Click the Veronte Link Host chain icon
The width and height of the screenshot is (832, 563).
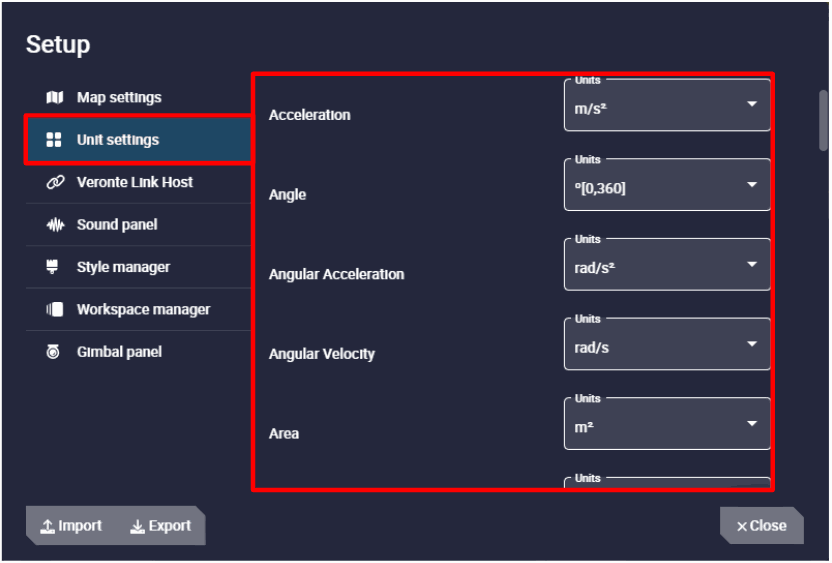[x=55, y=183]
